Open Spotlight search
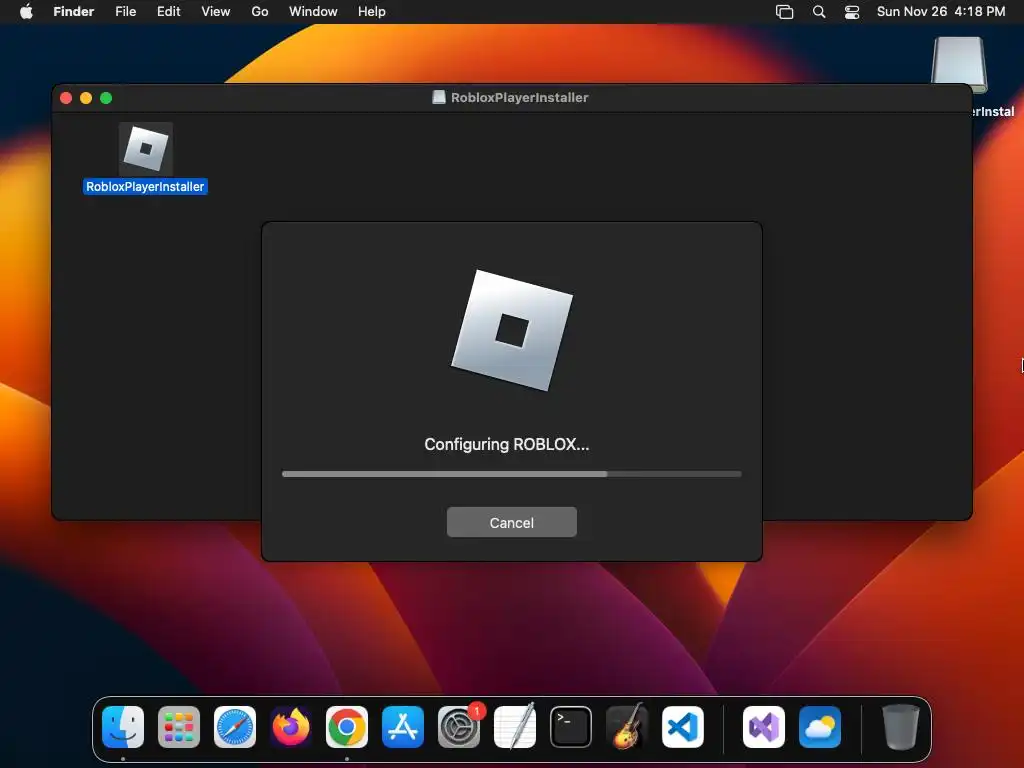The height and width of the screenshot is (768, 1024). click(819, 12)
